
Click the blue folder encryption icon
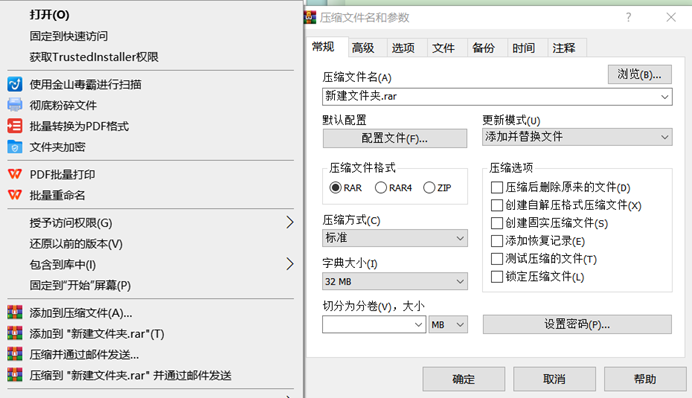coord(15,146)
